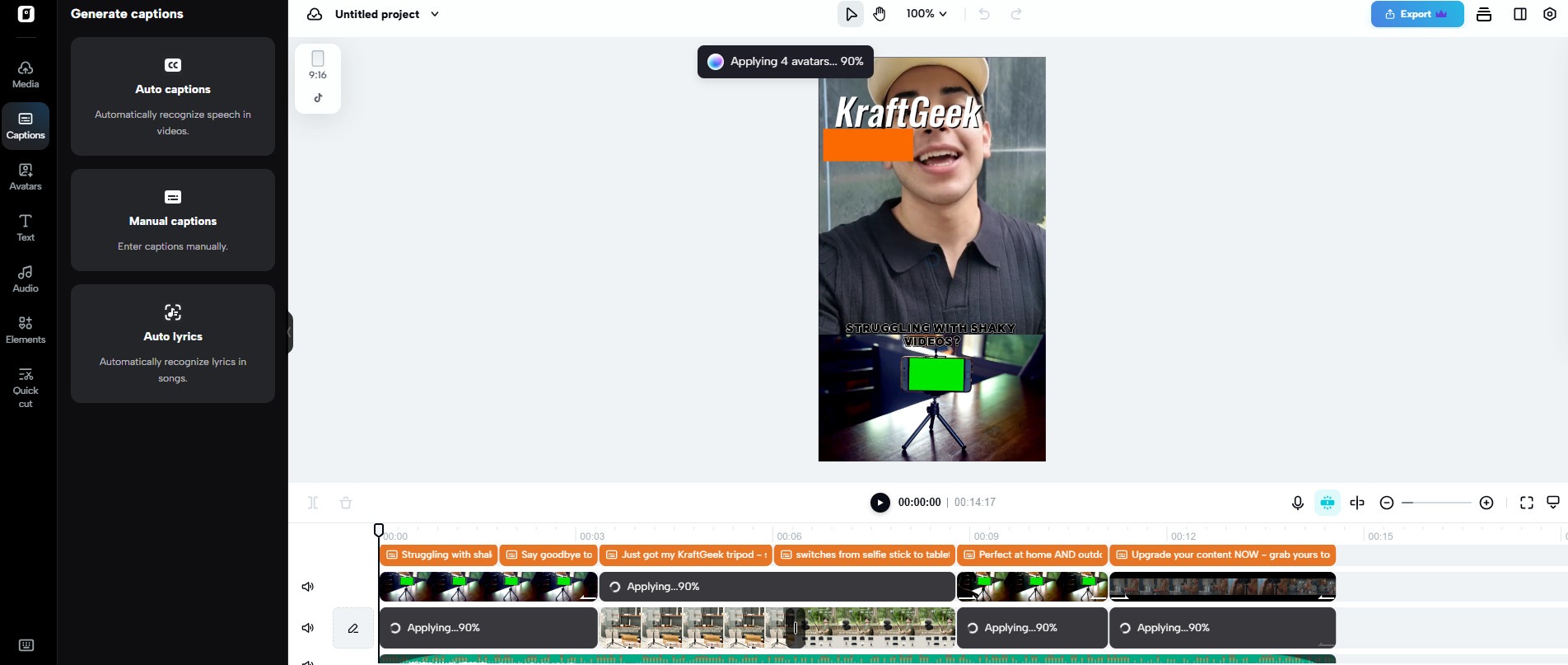
Task: Fit timeline to screen icon
Action: point(1527,503)
